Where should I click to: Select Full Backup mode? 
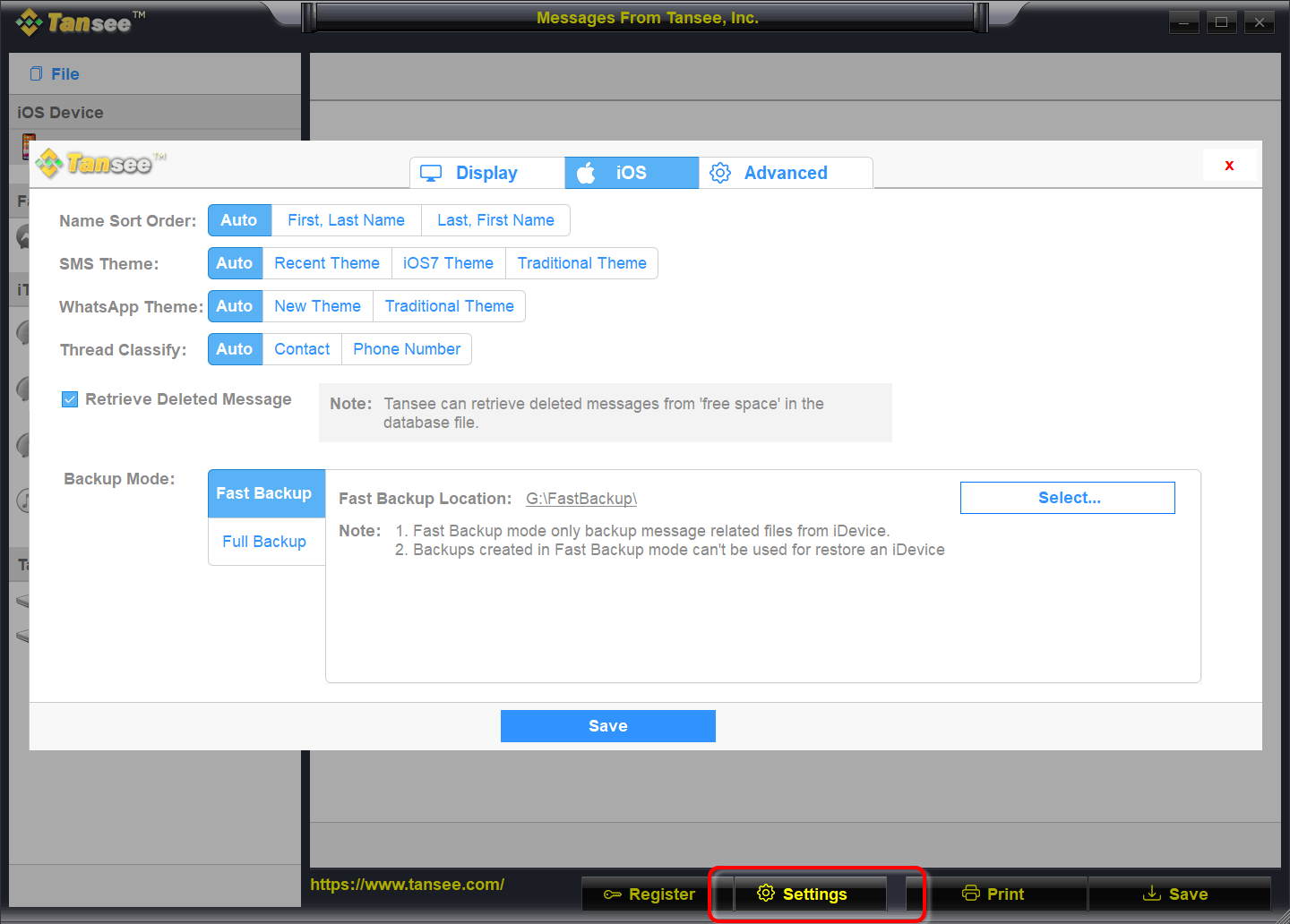[x=266, y=542]
